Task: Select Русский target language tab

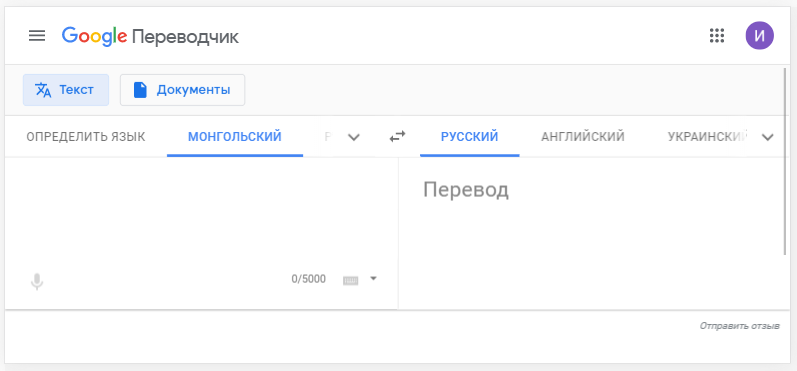Action: tap(470, 137)
